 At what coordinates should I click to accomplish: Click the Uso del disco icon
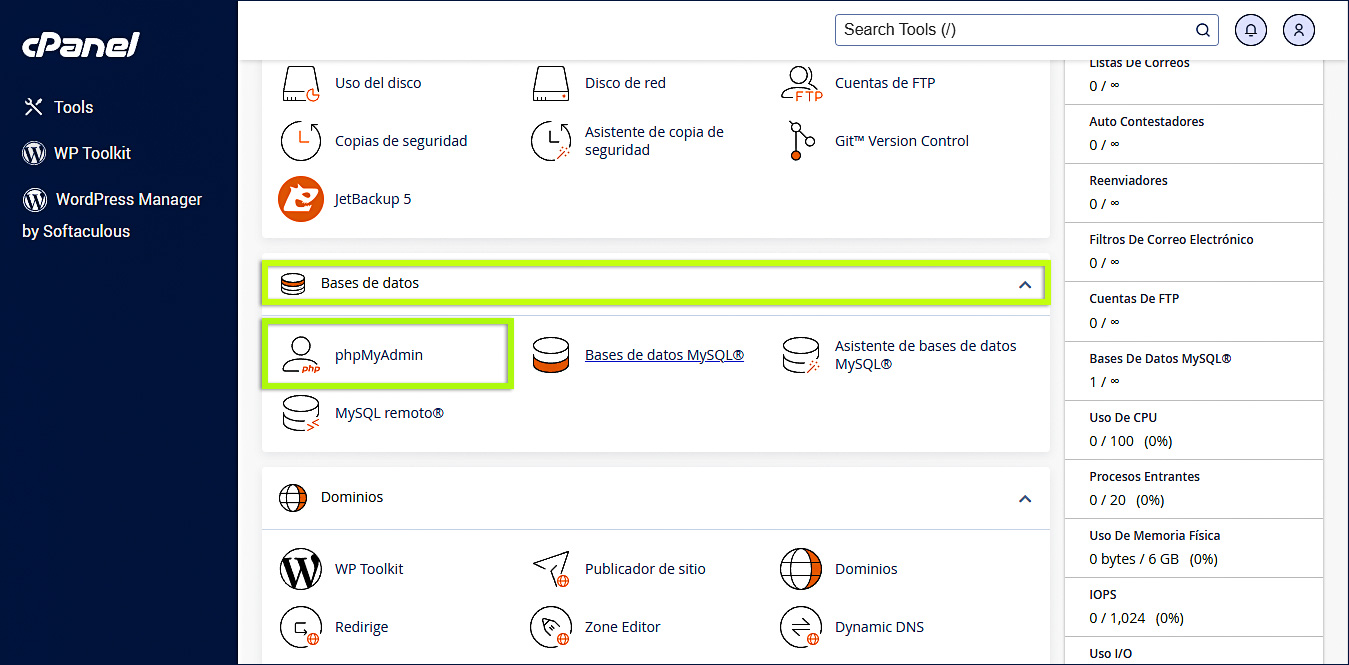pyautogui.click(x=301, y=84)
